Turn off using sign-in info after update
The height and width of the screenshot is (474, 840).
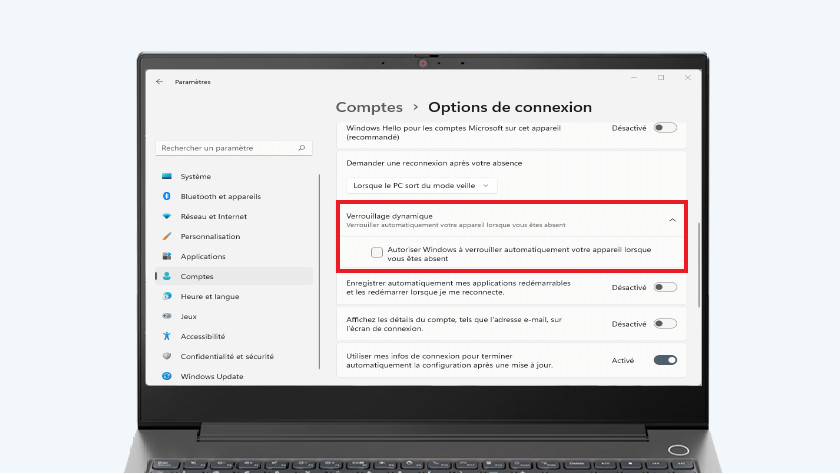click(x=665, y=360)
